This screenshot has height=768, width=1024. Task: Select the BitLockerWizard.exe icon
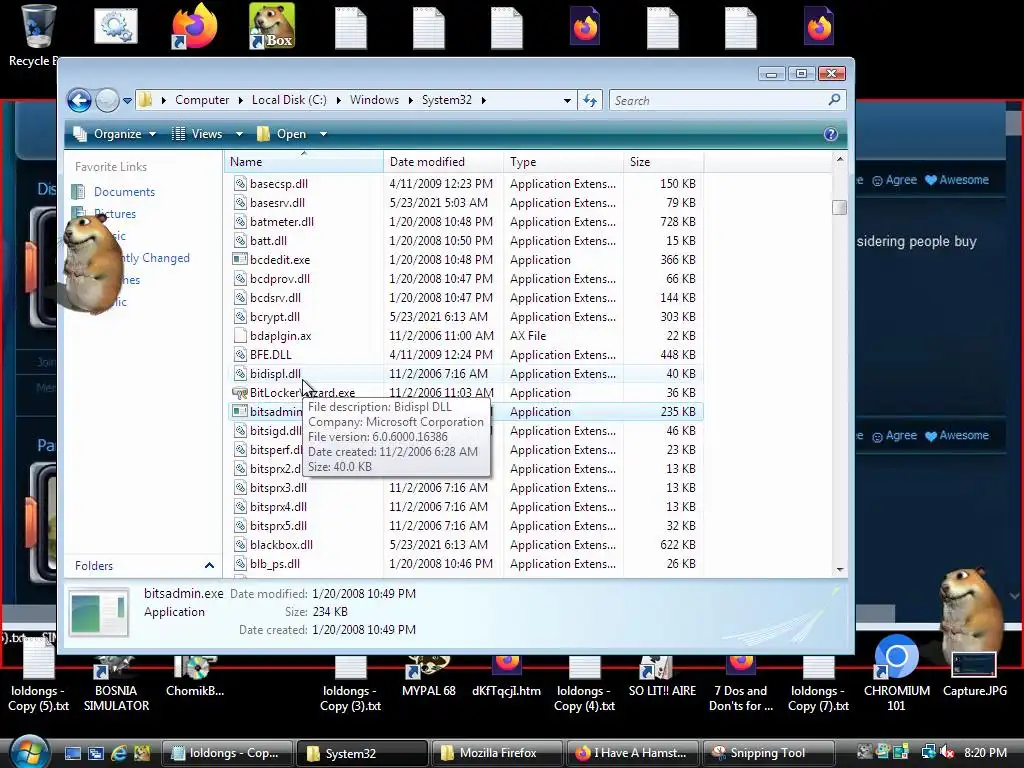pyautogui.click(x=240, y=392)
